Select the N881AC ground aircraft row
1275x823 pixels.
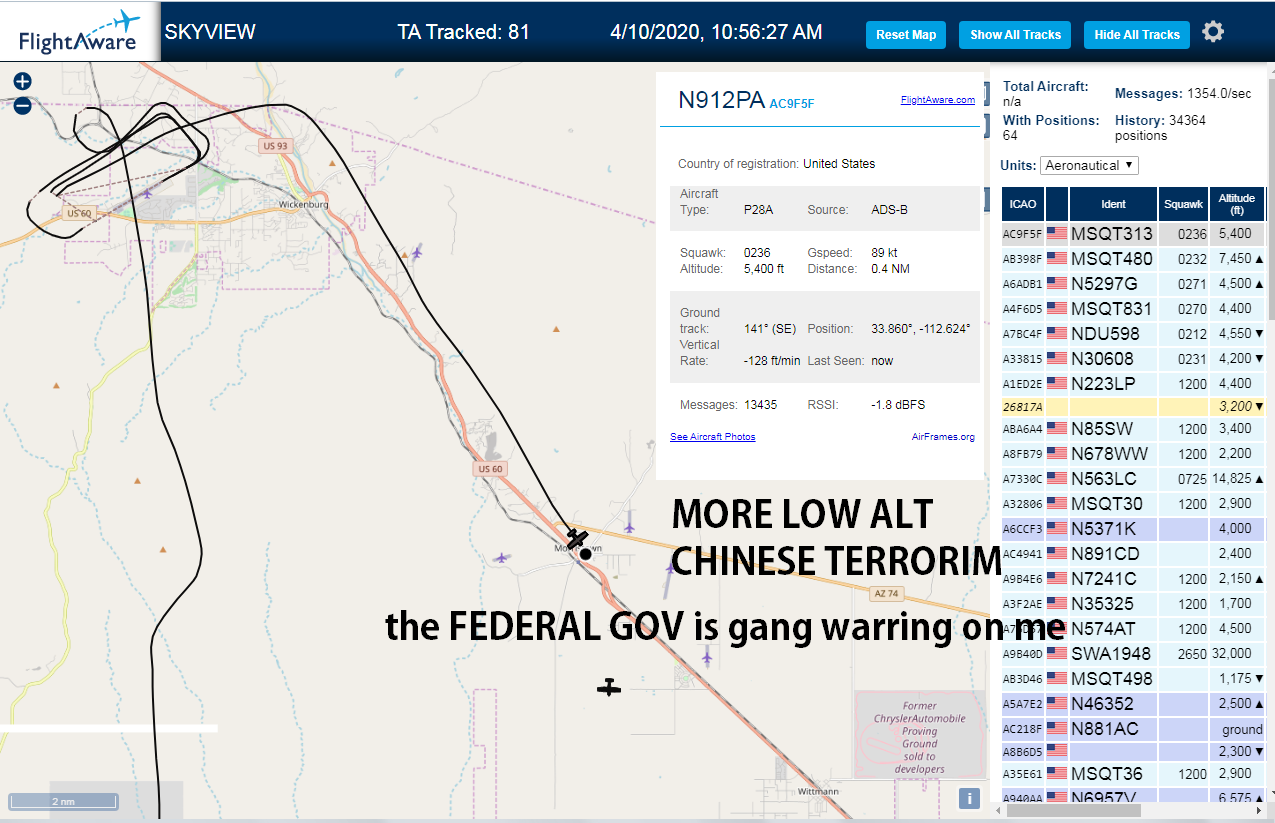1133,729
